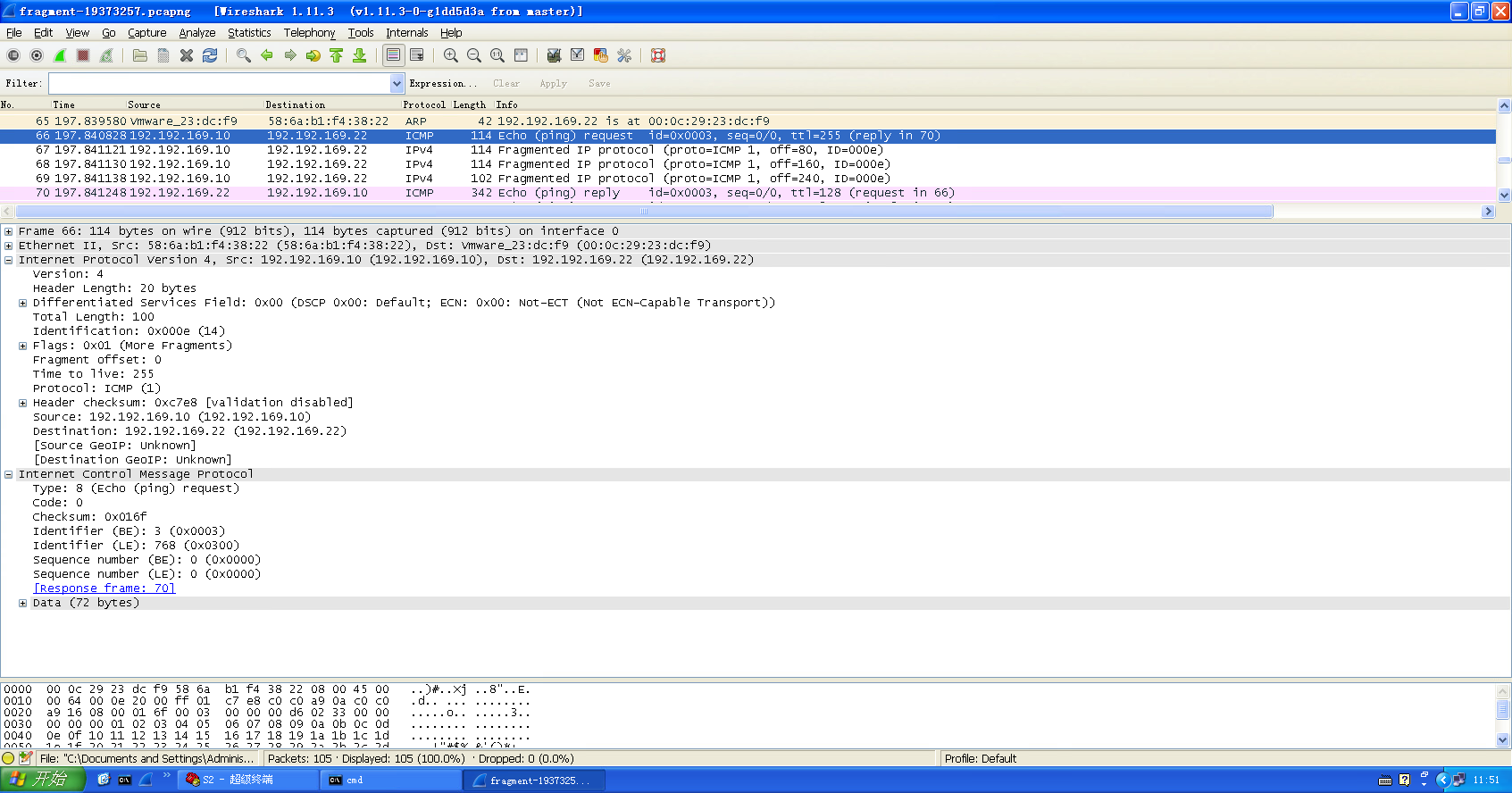Jump to the first packet
Image resolution: width=1512 pixels, height=793 pixels.
337,55
